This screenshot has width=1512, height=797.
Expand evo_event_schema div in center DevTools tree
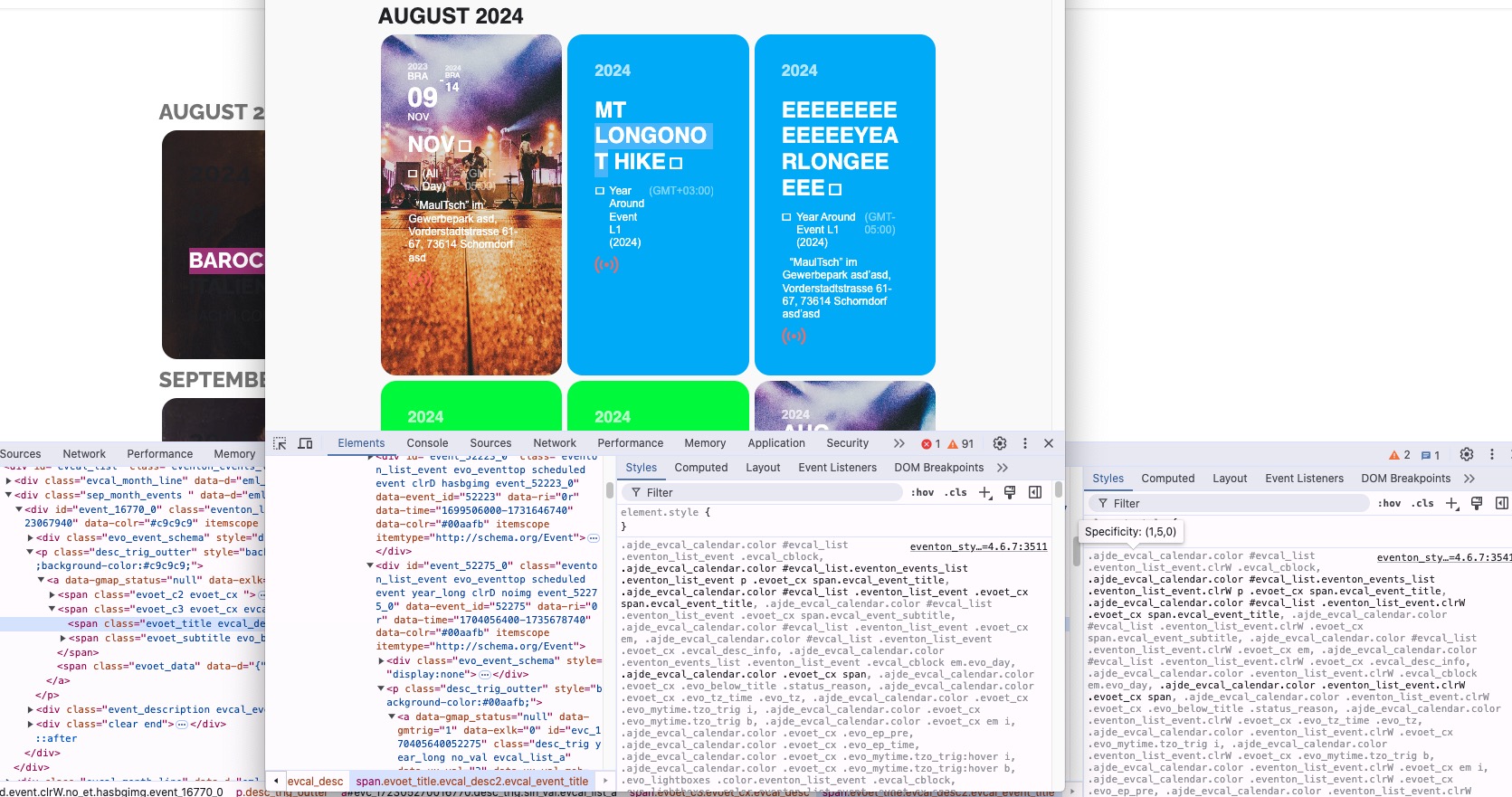click(x=381, y=660)
